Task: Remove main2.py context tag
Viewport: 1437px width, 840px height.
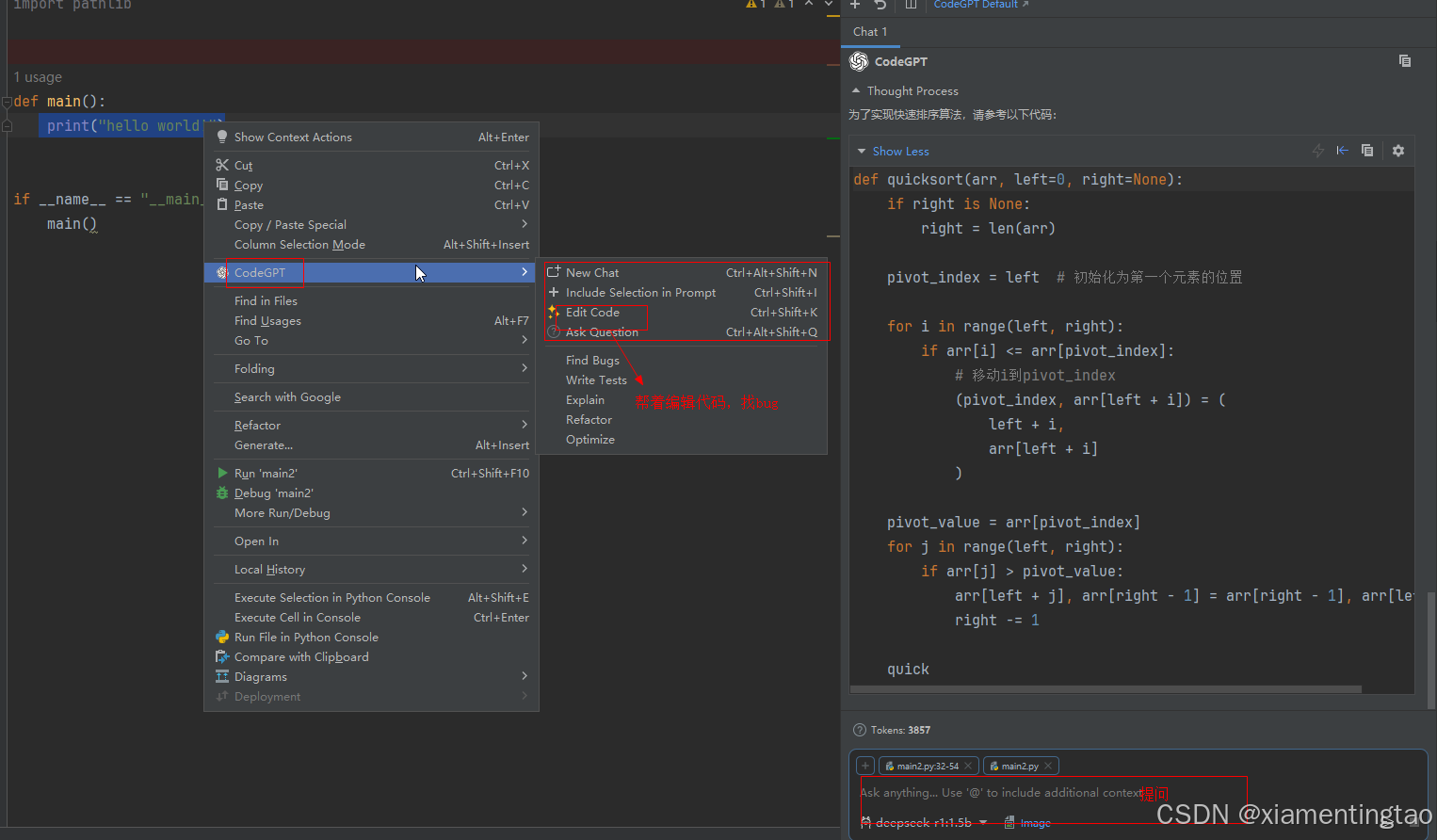Action: point(1048,766)
